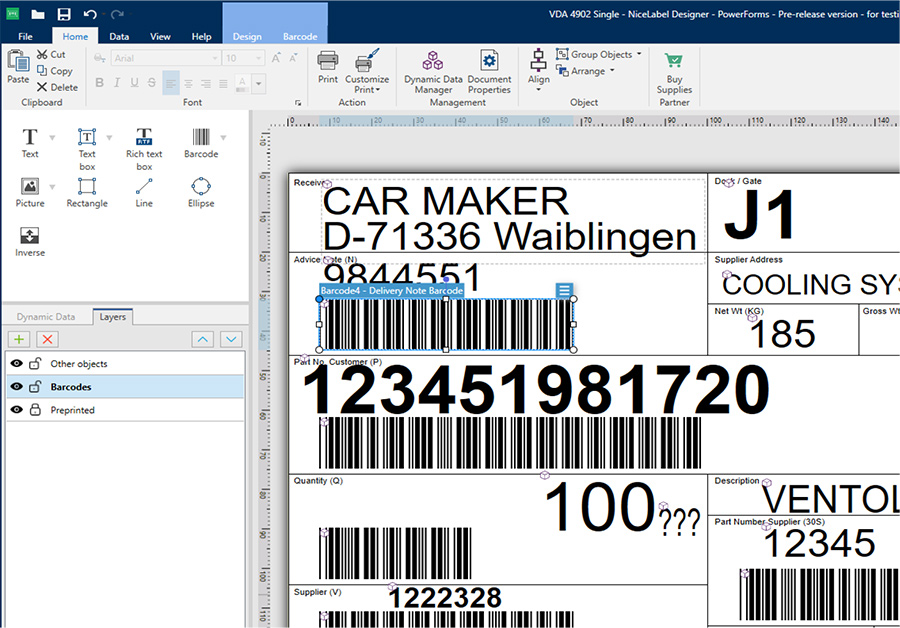Click Delete in Clipboard group
The image size is (900, 628).
pos(57,87)
